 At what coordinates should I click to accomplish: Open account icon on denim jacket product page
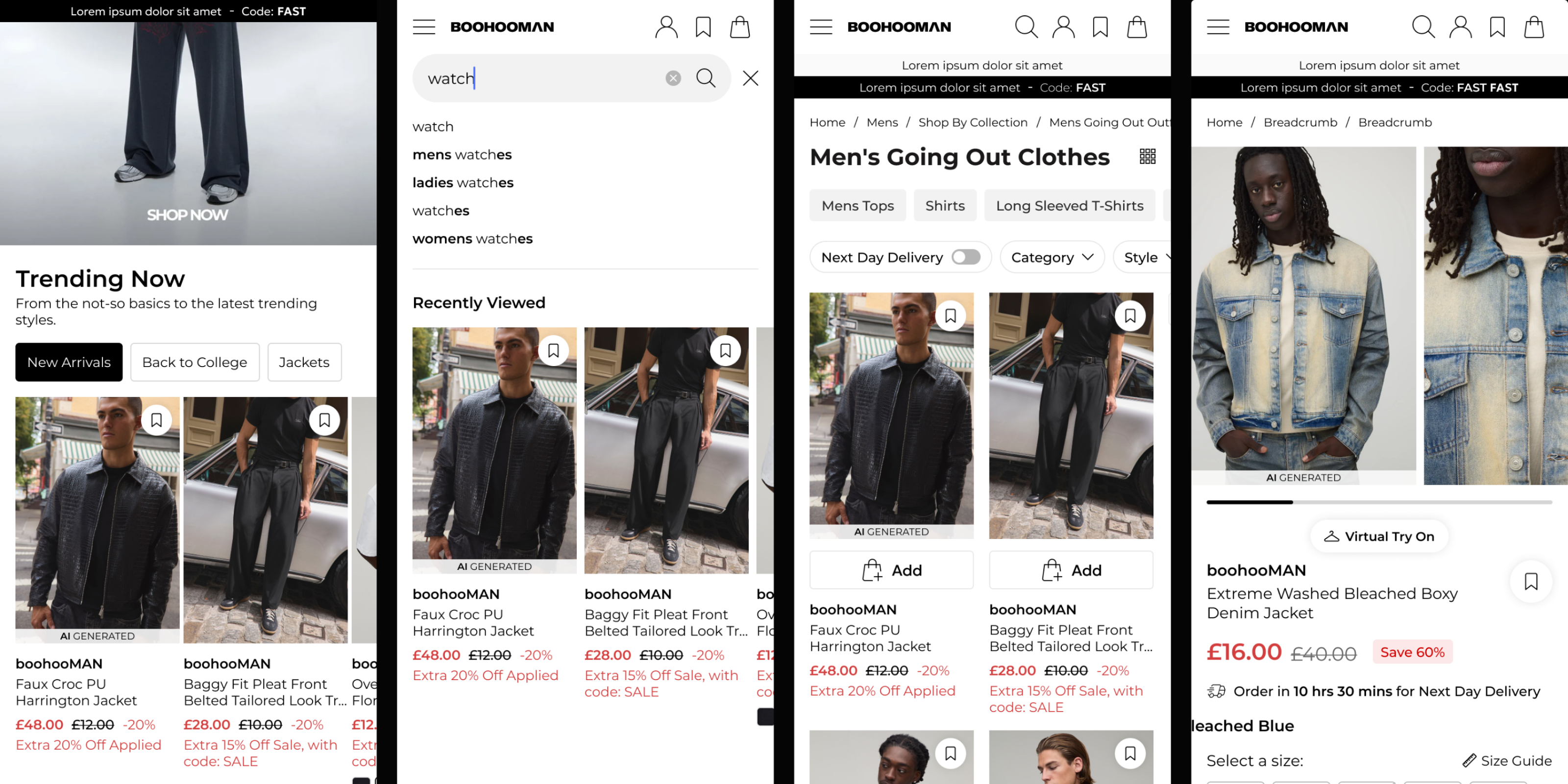tap(1460, 27)
